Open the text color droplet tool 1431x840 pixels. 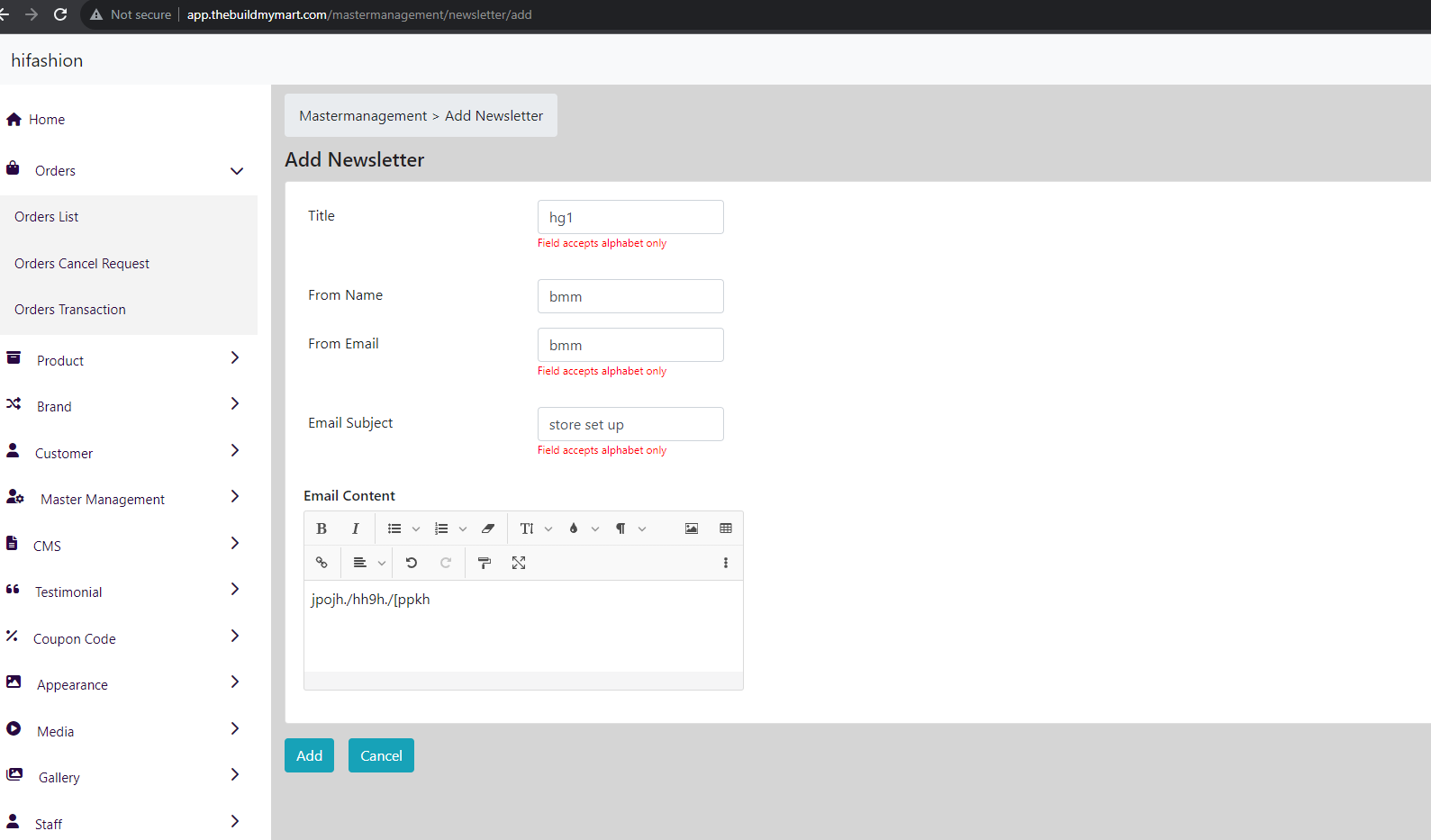click(574, 528)
